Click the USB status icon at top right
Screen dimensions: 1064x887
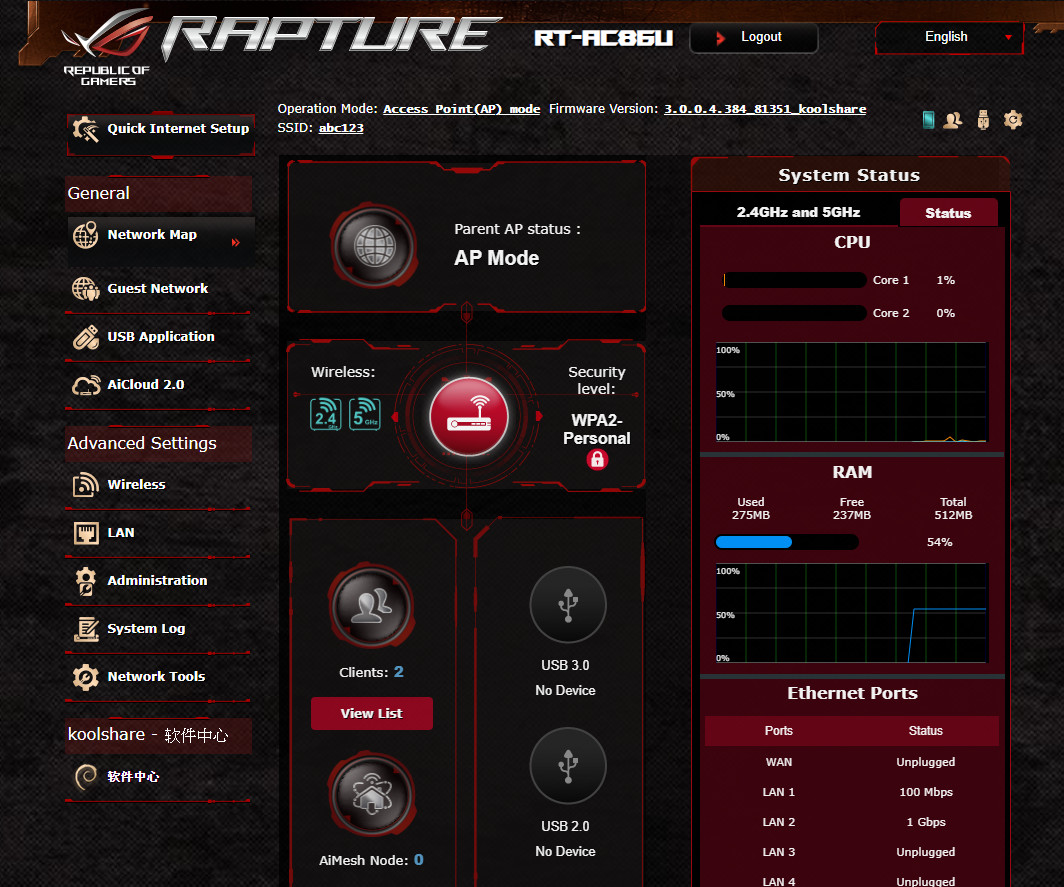tap(983, 120)
